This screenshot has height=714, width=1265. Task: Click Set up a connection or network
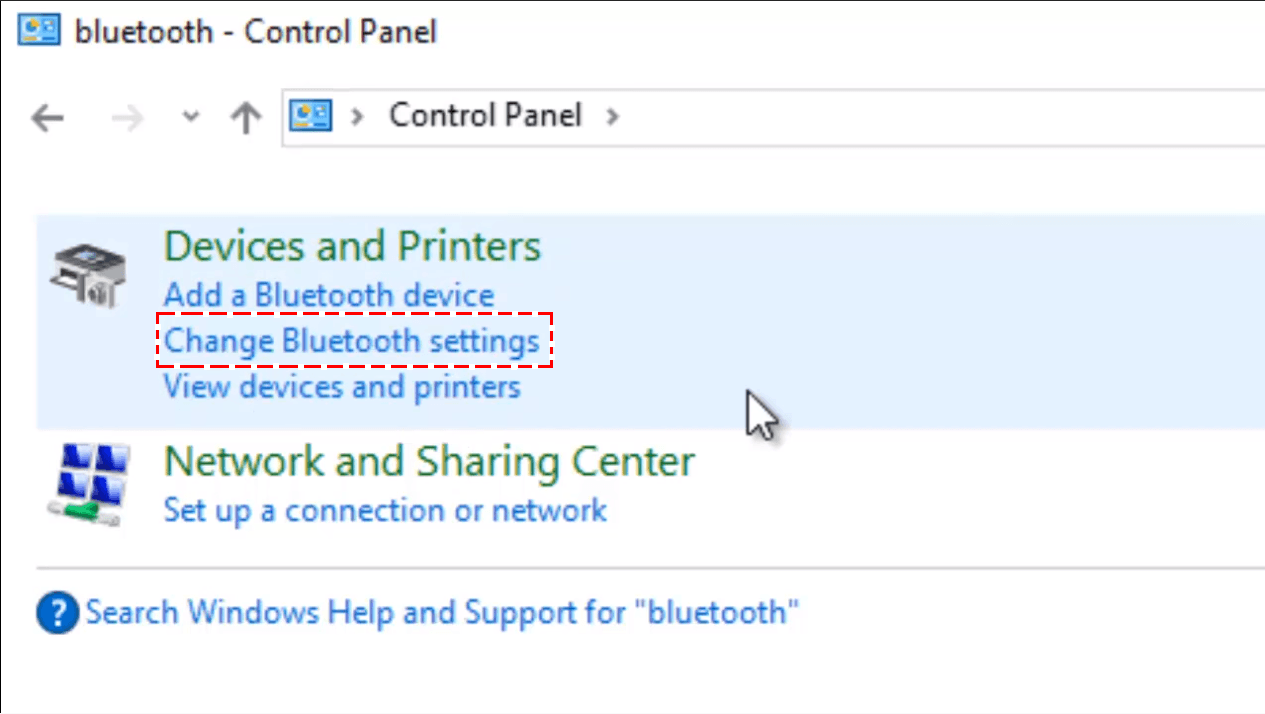click(x=385, y=510)
